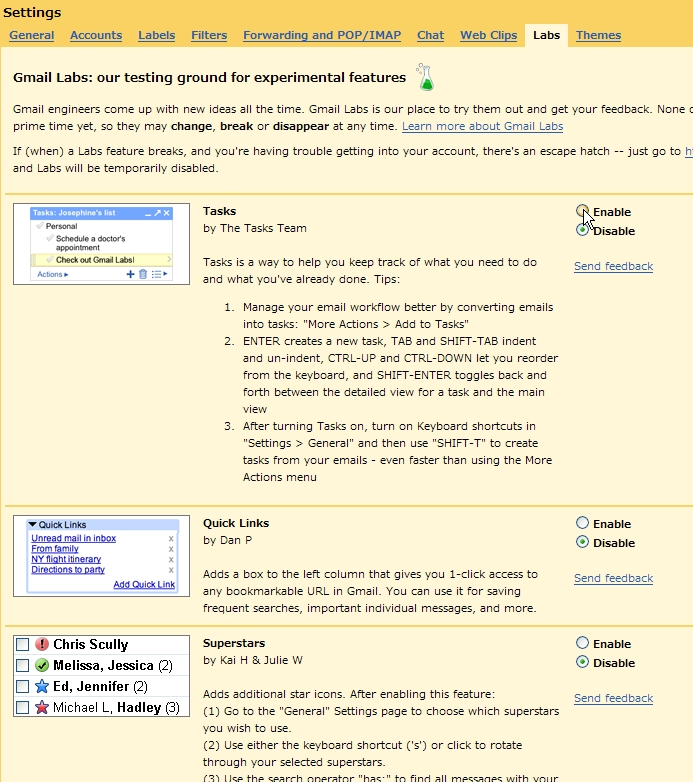Send feedback for Quick Links
Viewport: 693px width, 782px height.
tap(613, 579)
